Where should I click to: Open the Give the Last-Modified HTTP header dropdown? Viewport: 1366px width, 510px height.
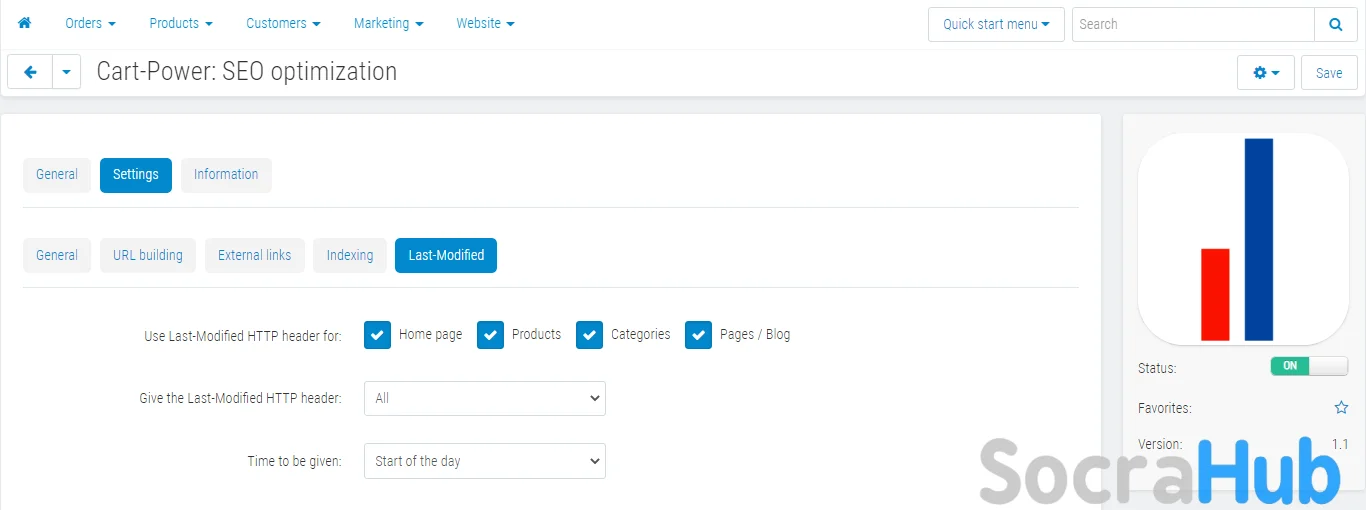coord(485,398)
